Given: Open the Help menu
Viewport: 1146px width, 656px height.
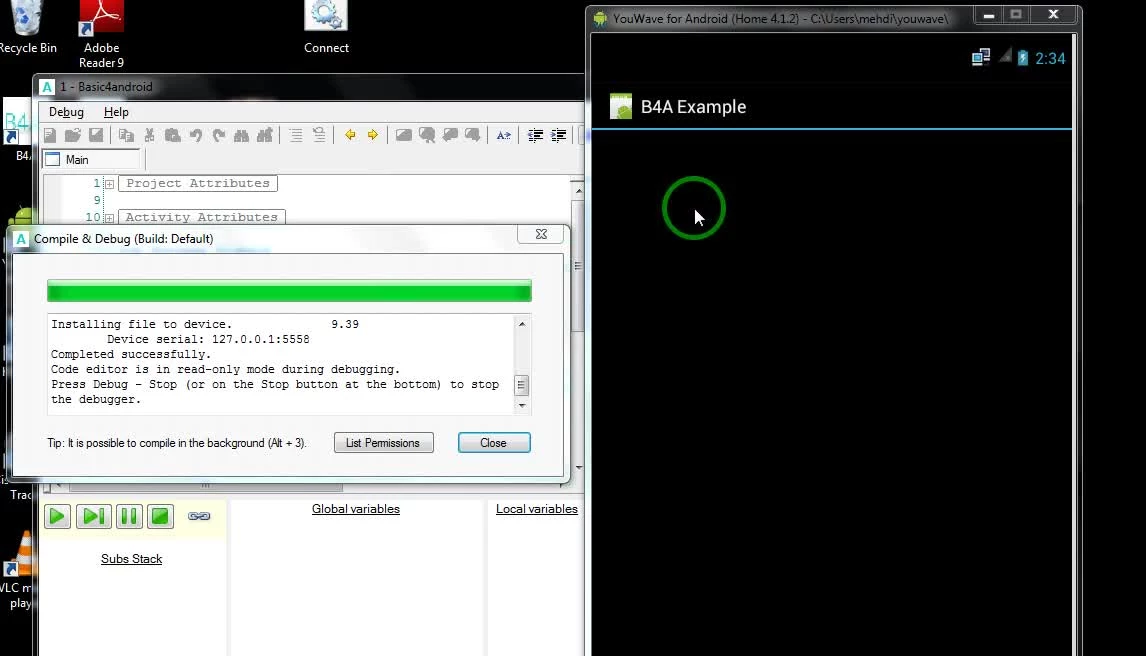Looking at the screenshot, I should tap(116, 112).
